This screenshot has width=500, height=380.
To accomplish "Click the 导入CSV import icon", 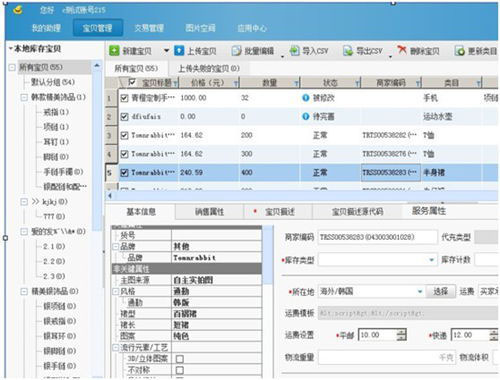I will (294, 51).
